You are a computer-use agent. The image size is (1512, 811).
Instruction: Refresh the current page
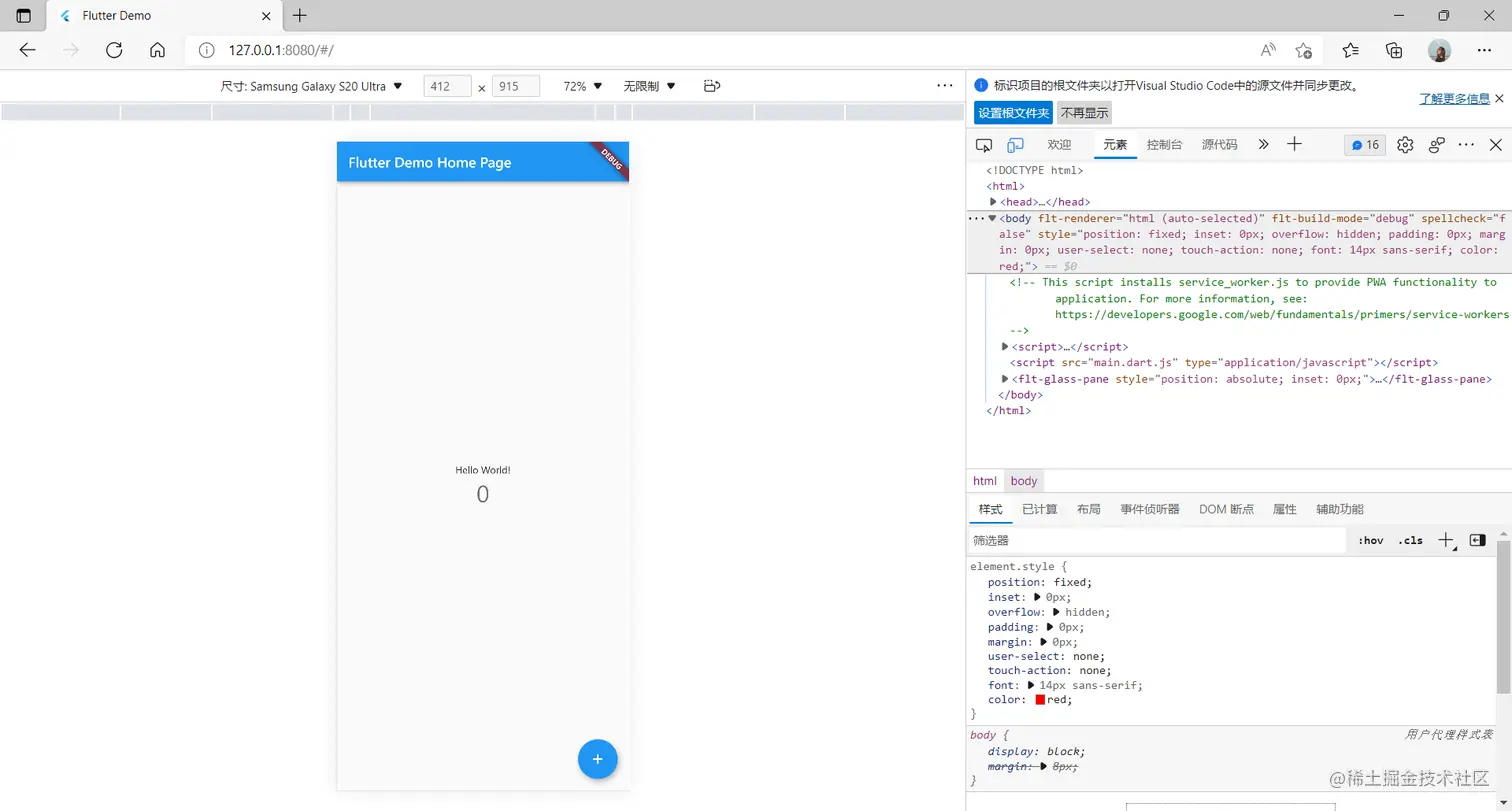pos(114,50)
